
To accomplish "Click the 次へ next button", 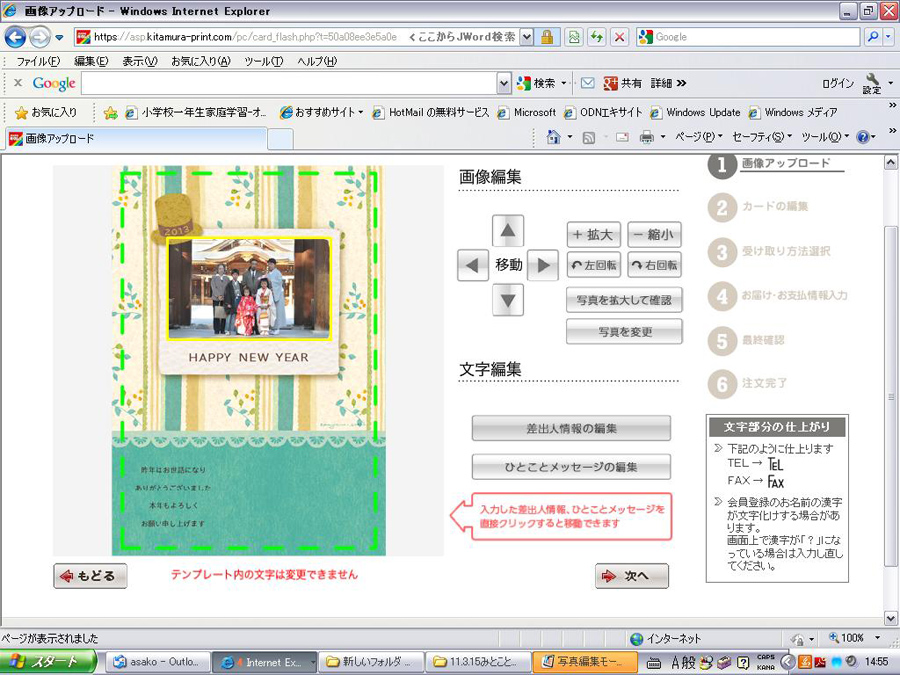I will coord(631,575).
